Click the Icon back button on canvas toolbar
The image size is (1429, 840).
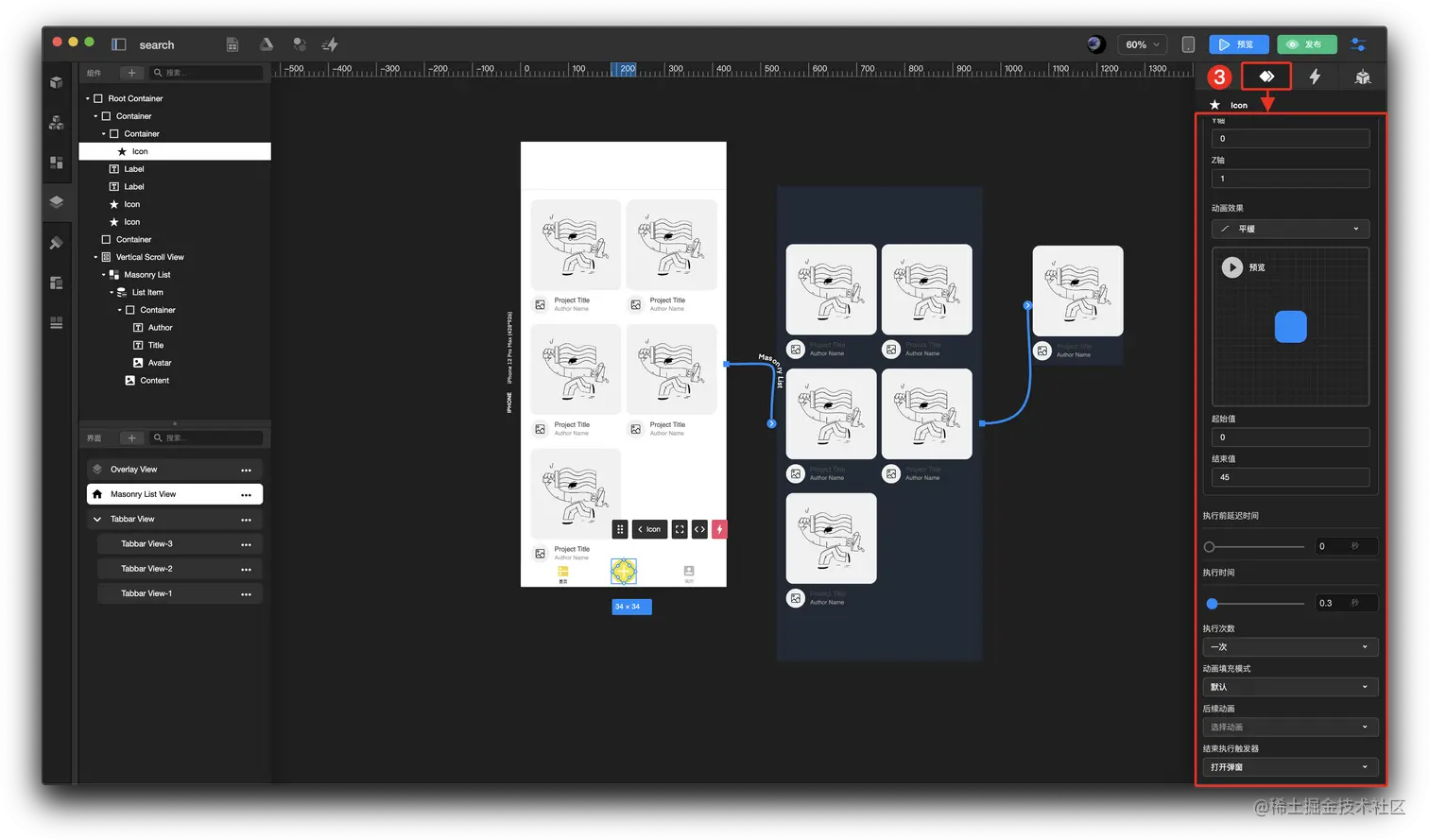650,529
